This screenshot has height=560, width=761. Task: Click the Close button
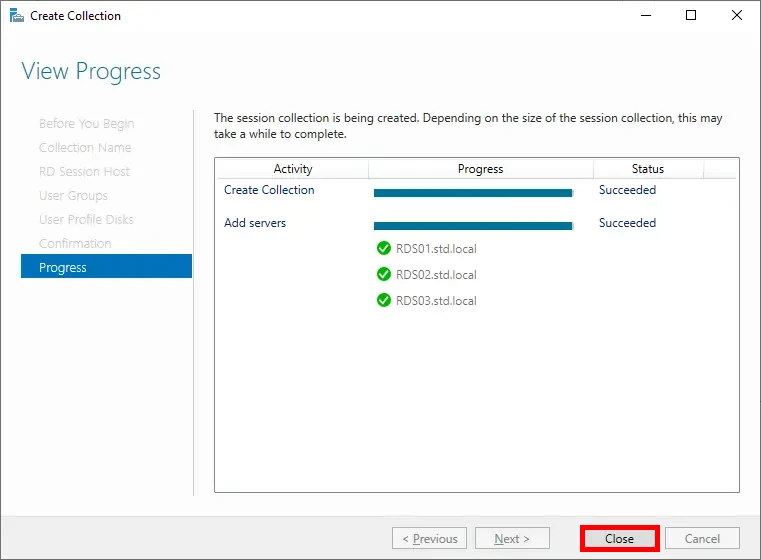click(619, 538)
